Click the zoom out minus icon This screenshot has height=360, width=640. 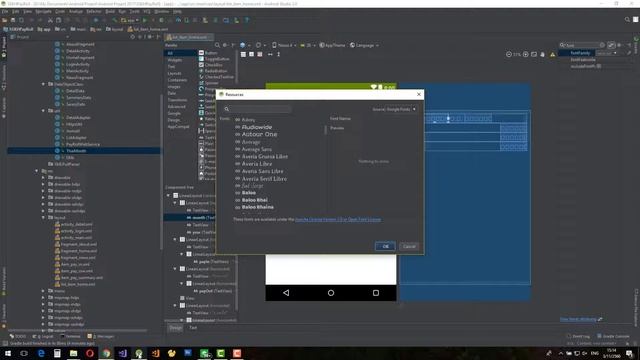pyautogui.click(x=509, y=54)
